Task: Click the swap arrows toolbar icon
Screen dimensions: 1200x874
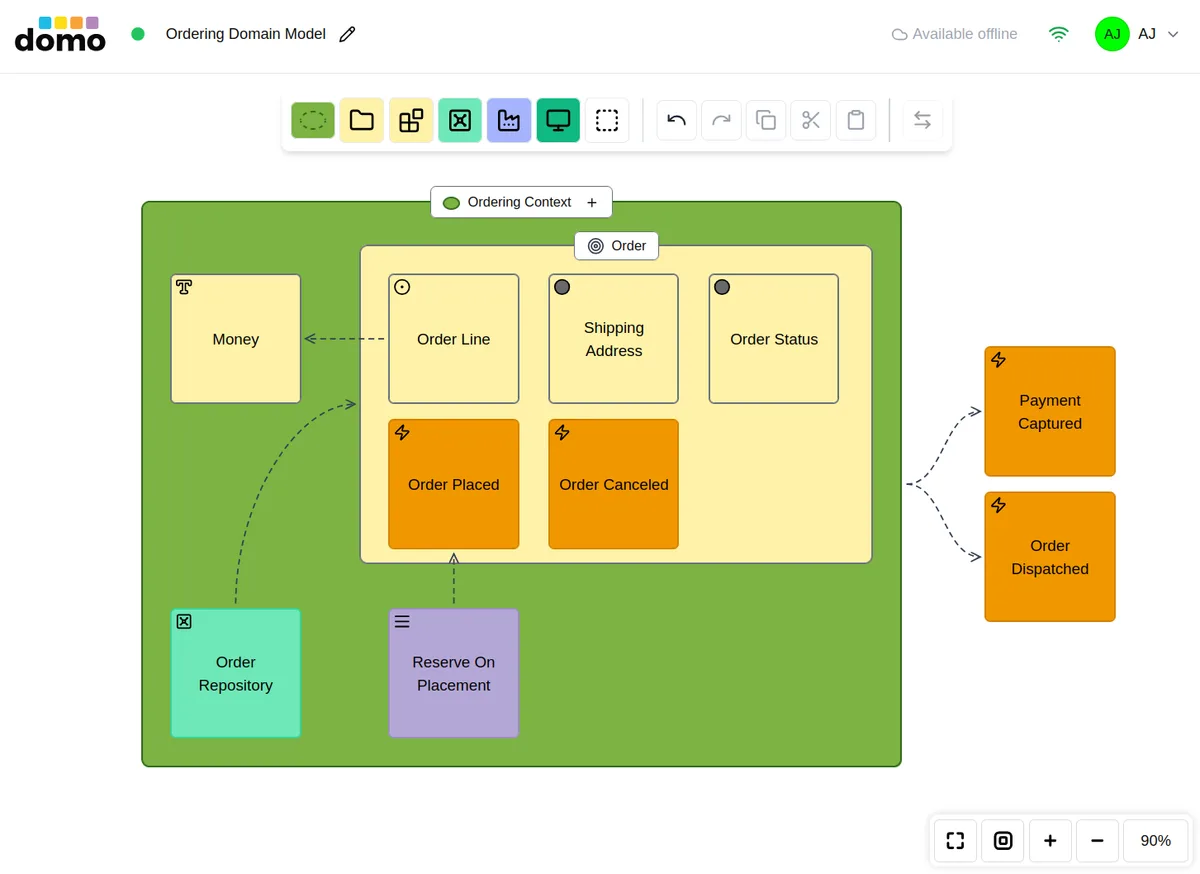Action: 922,121
